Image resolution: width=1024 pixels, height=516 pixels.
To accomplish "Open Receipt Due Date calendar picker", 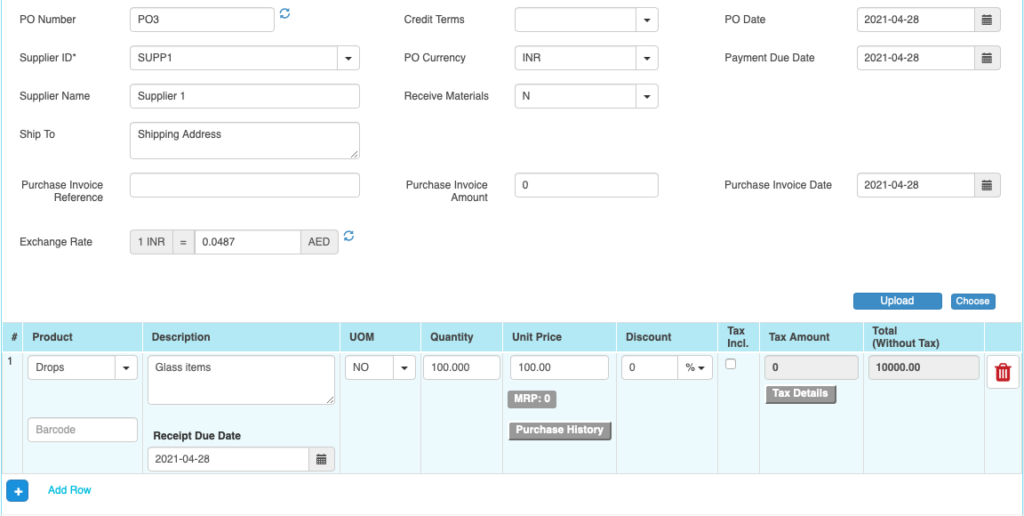I will 321,459.
